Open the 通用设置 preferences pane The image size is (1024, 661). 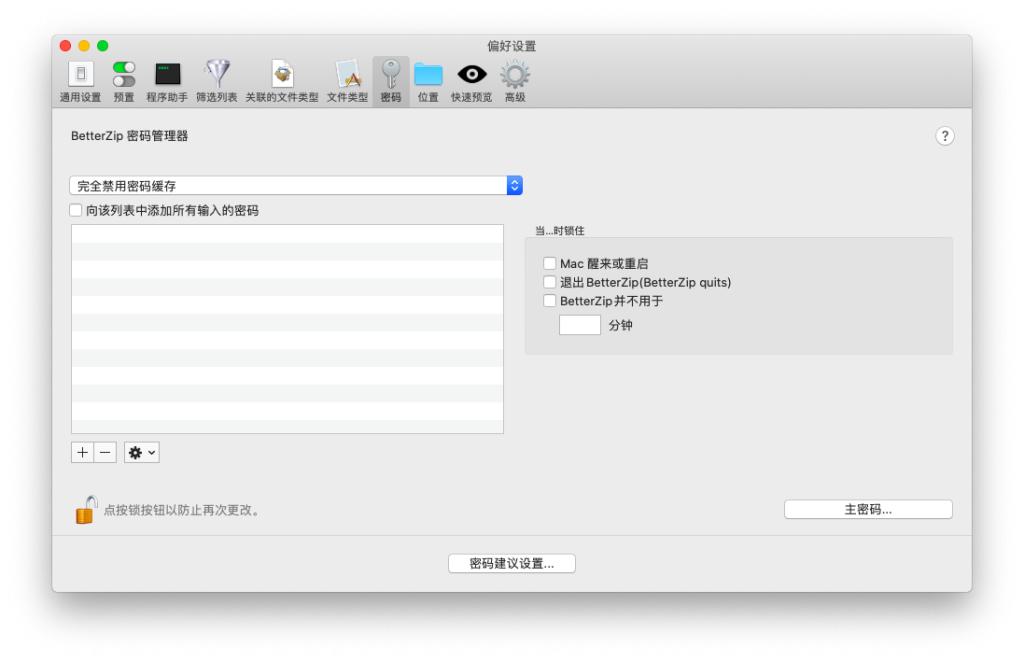80,76
